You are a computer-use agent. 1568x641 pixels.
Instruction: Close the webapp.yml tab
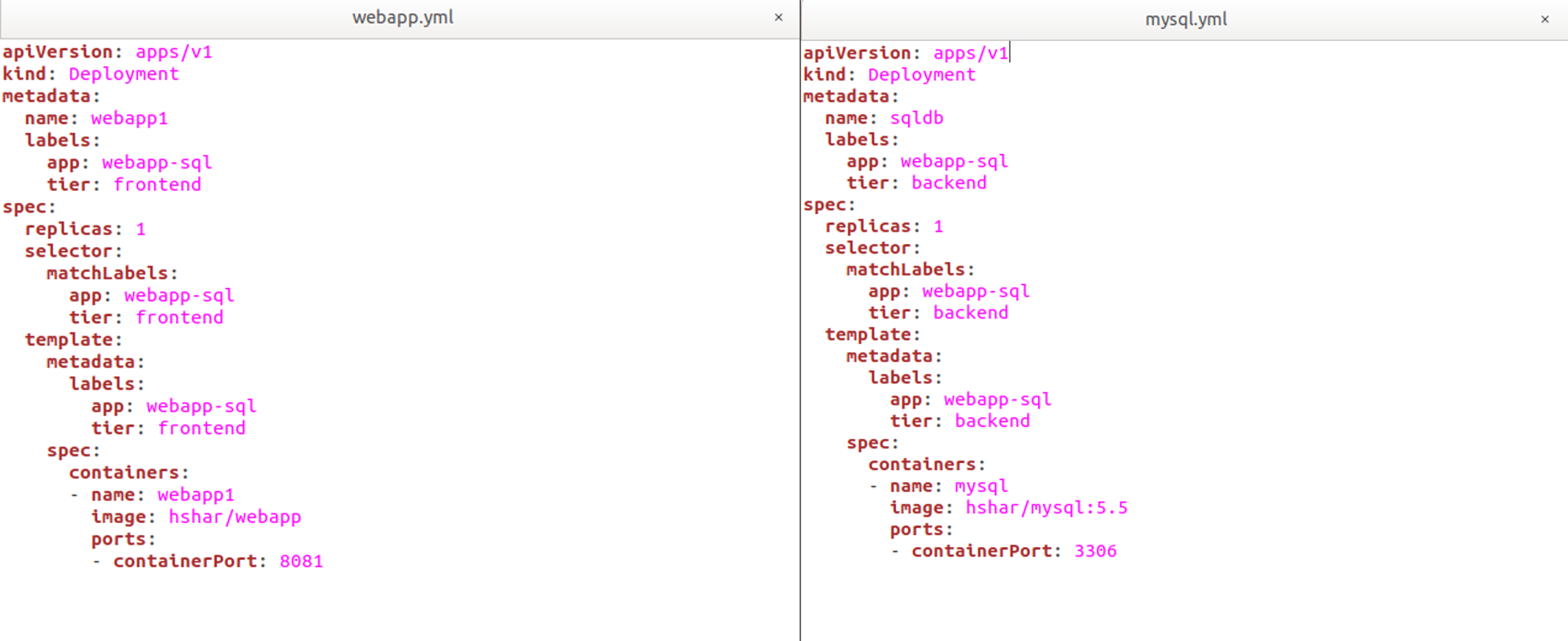pos(778,18)
